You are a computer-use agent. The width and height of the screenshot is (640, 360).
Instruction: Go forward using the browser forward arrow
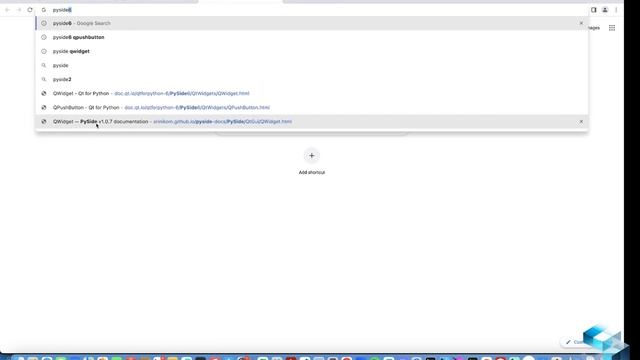point(18,10)
